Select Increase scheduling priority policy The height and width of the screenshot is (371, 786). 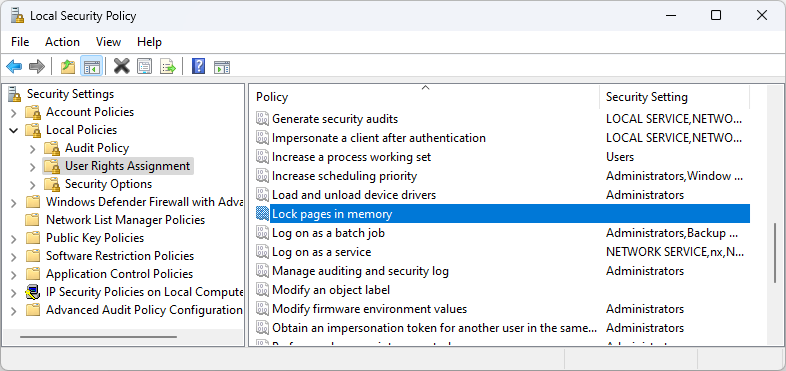[x=344, y=176]
